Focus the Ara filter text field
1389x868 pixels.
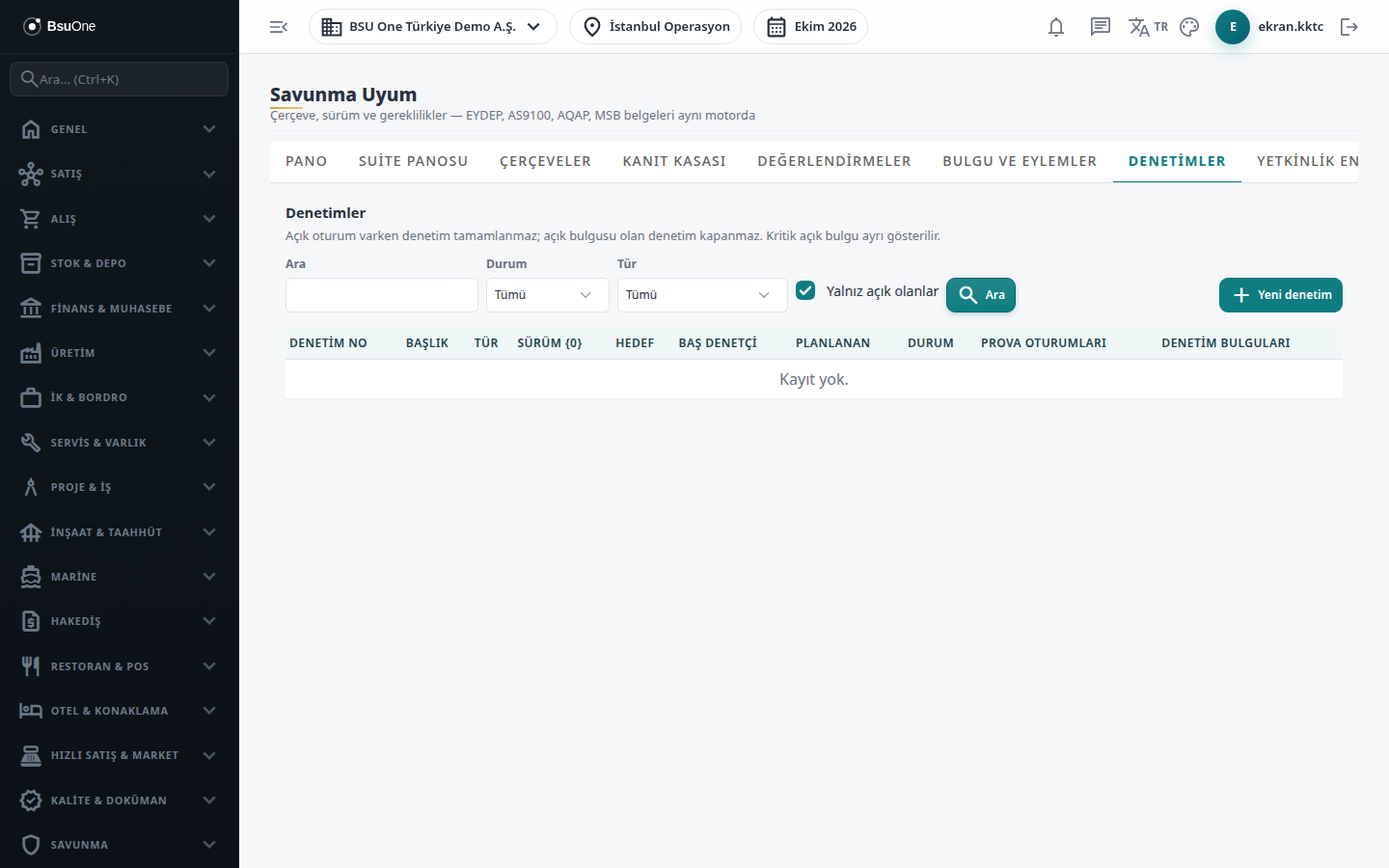coord(382,295)
